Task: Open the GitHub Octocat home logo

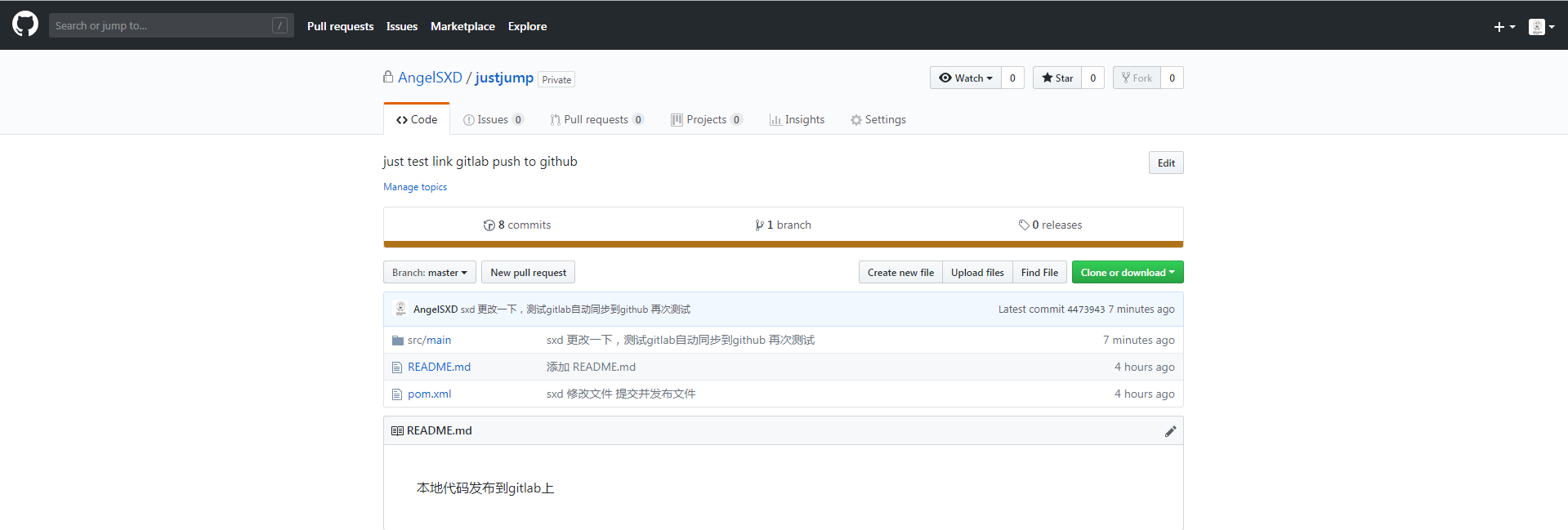Action: 25,24
